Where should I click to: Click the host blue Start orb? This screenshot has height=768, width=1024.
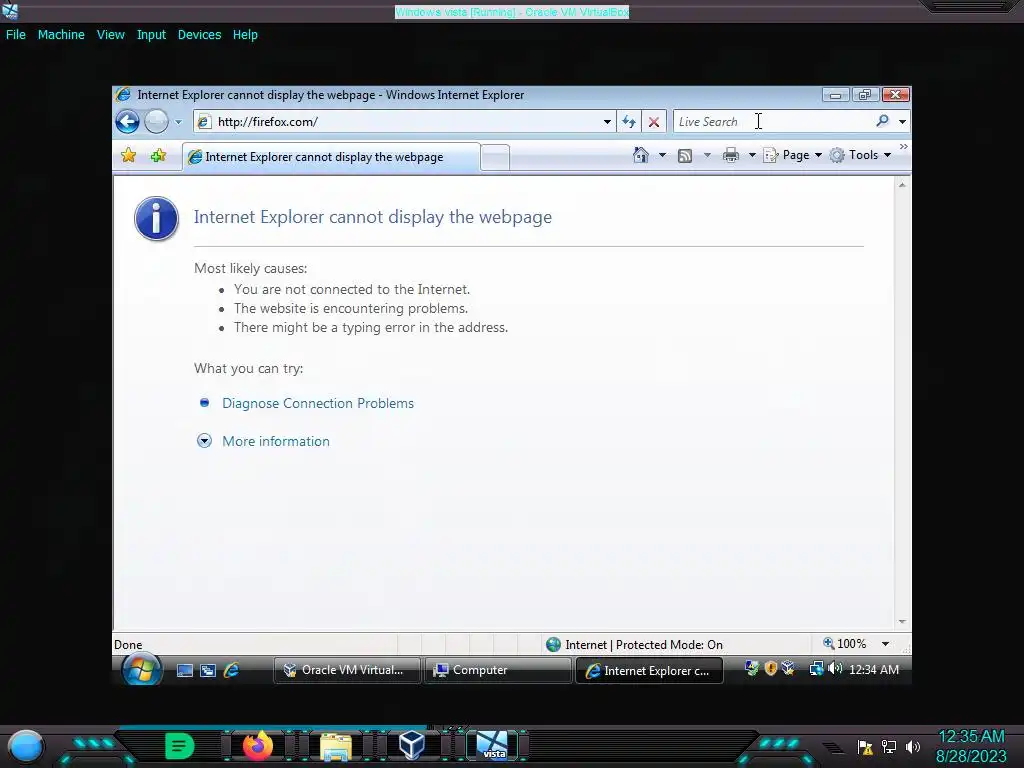(x=25, y=746)
